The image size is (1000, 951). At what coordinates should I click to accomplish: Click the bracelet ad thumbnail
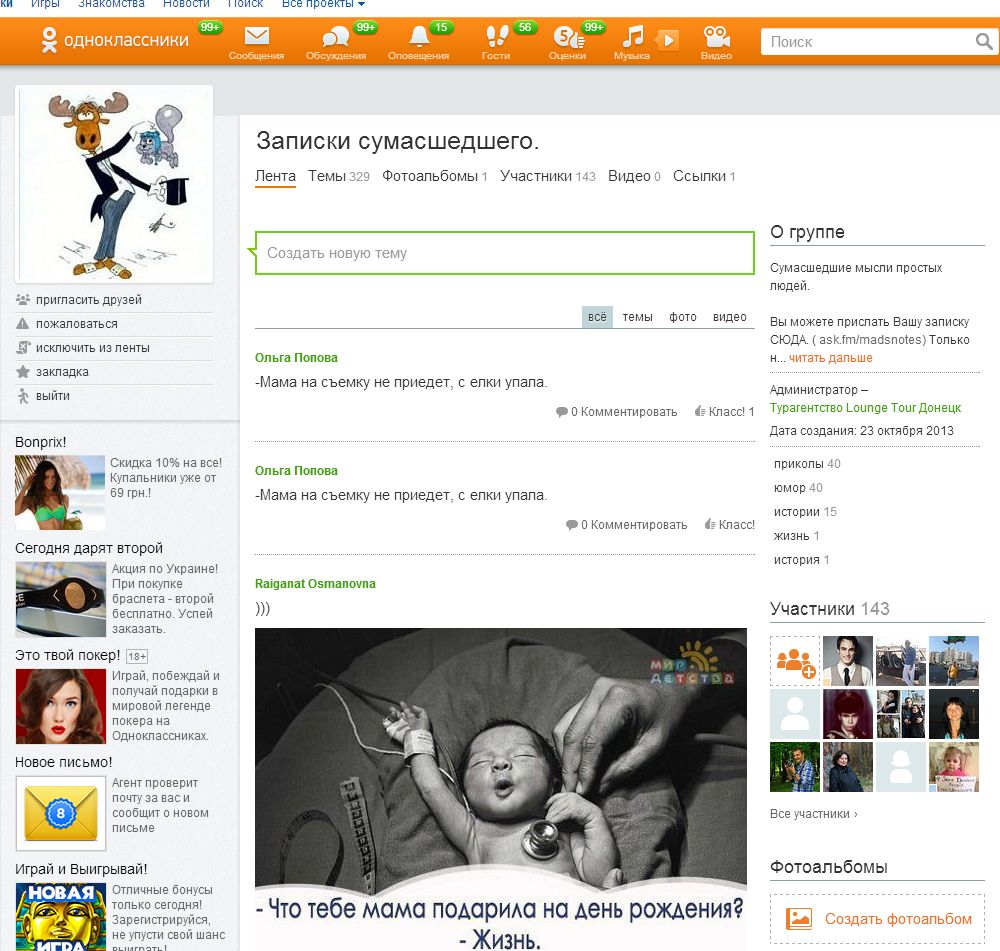pyautogui.click(x=61, y=599)
